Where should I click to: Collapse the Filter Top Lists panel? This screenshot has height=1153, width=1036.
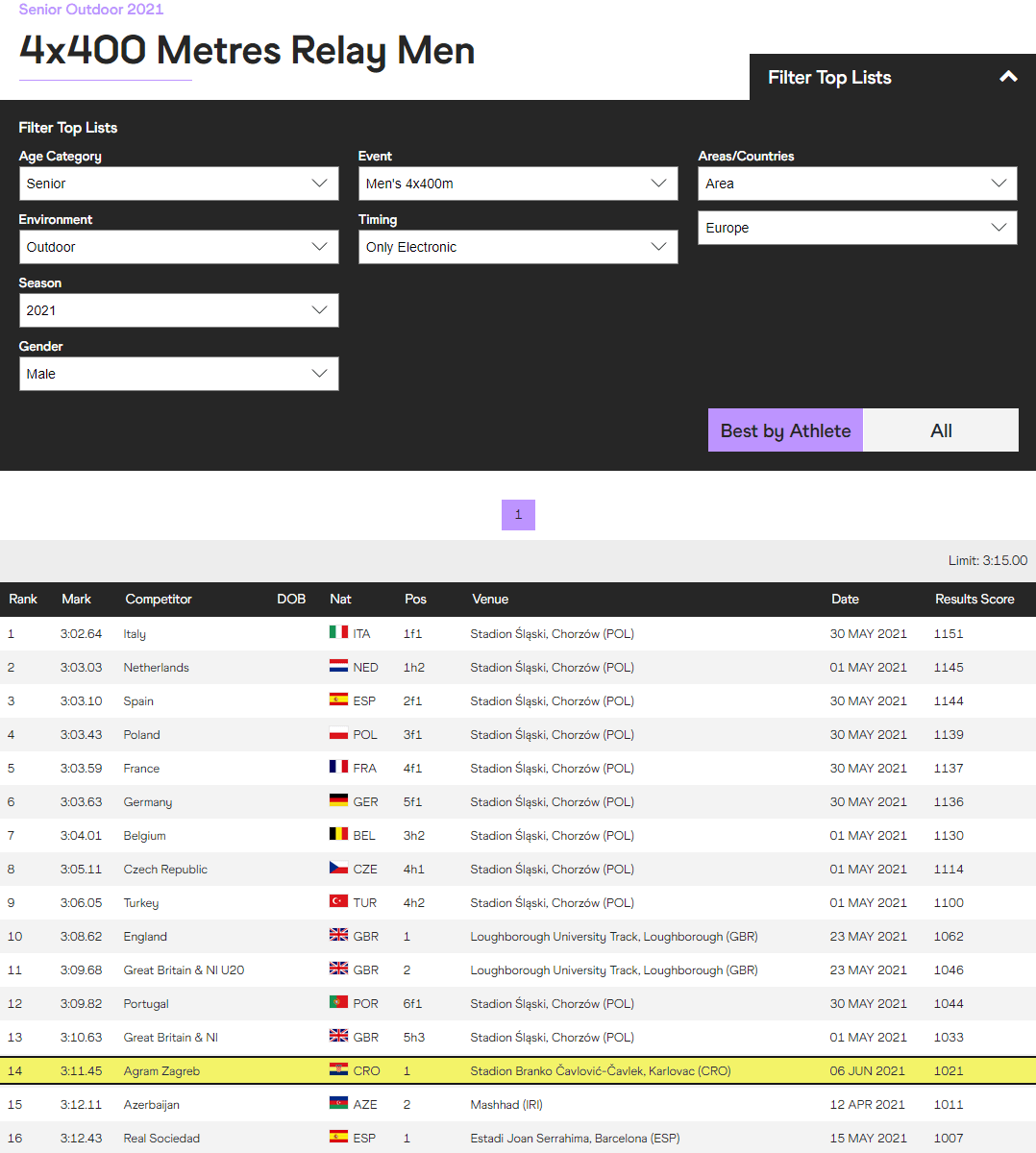1008,77
